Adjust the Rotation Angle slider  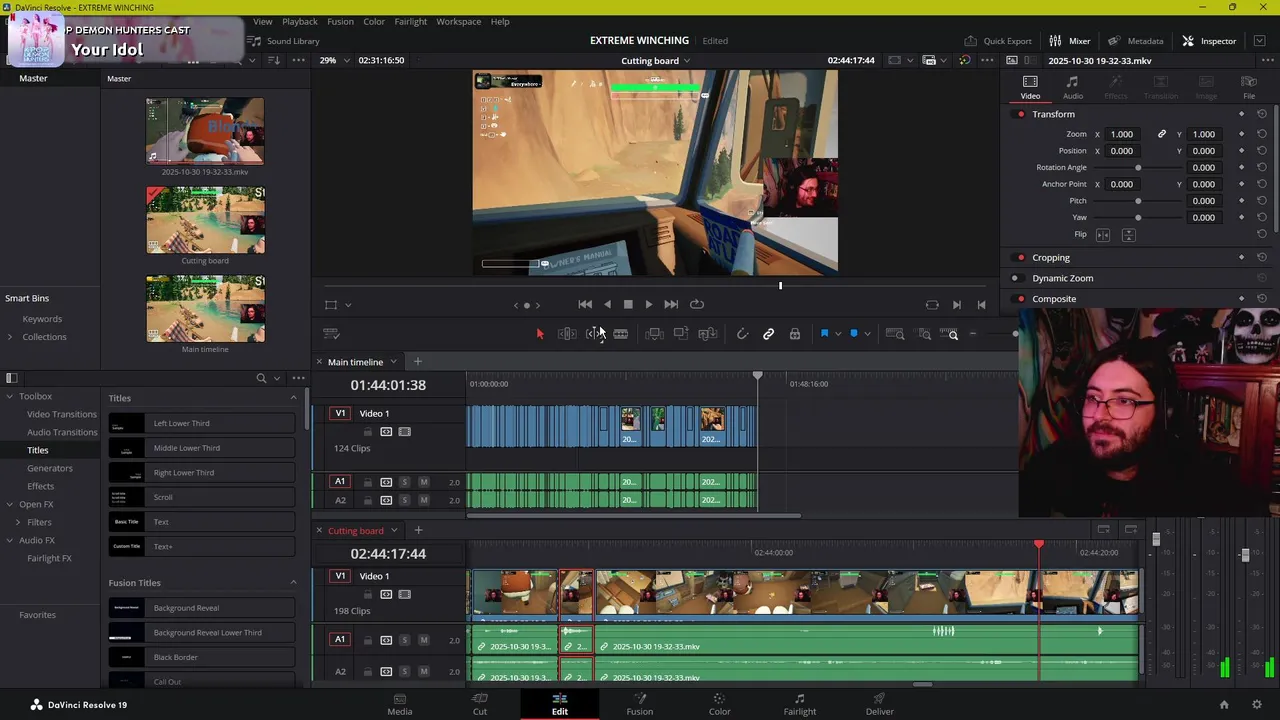point(1138,167)
